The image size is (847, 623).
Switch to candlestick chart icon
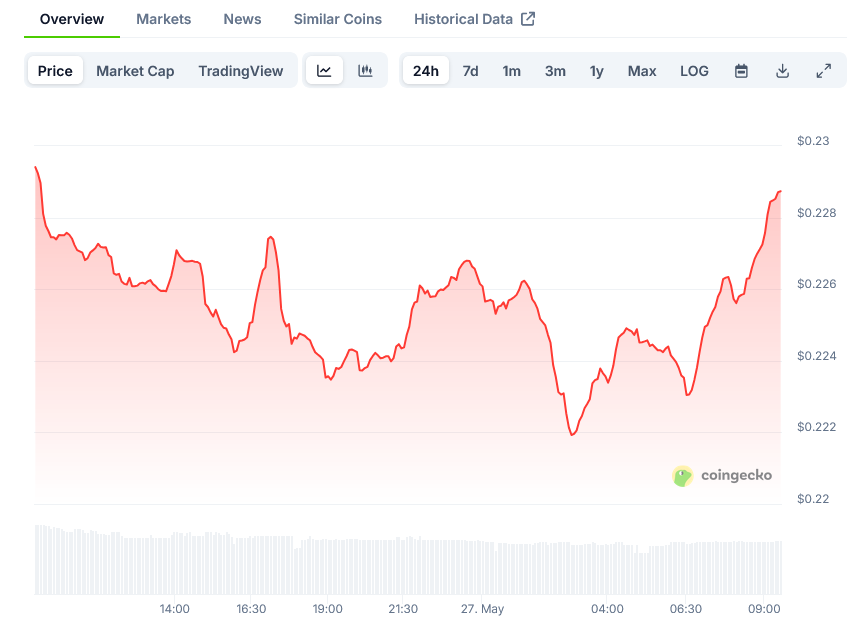click(x=365, y=71)
